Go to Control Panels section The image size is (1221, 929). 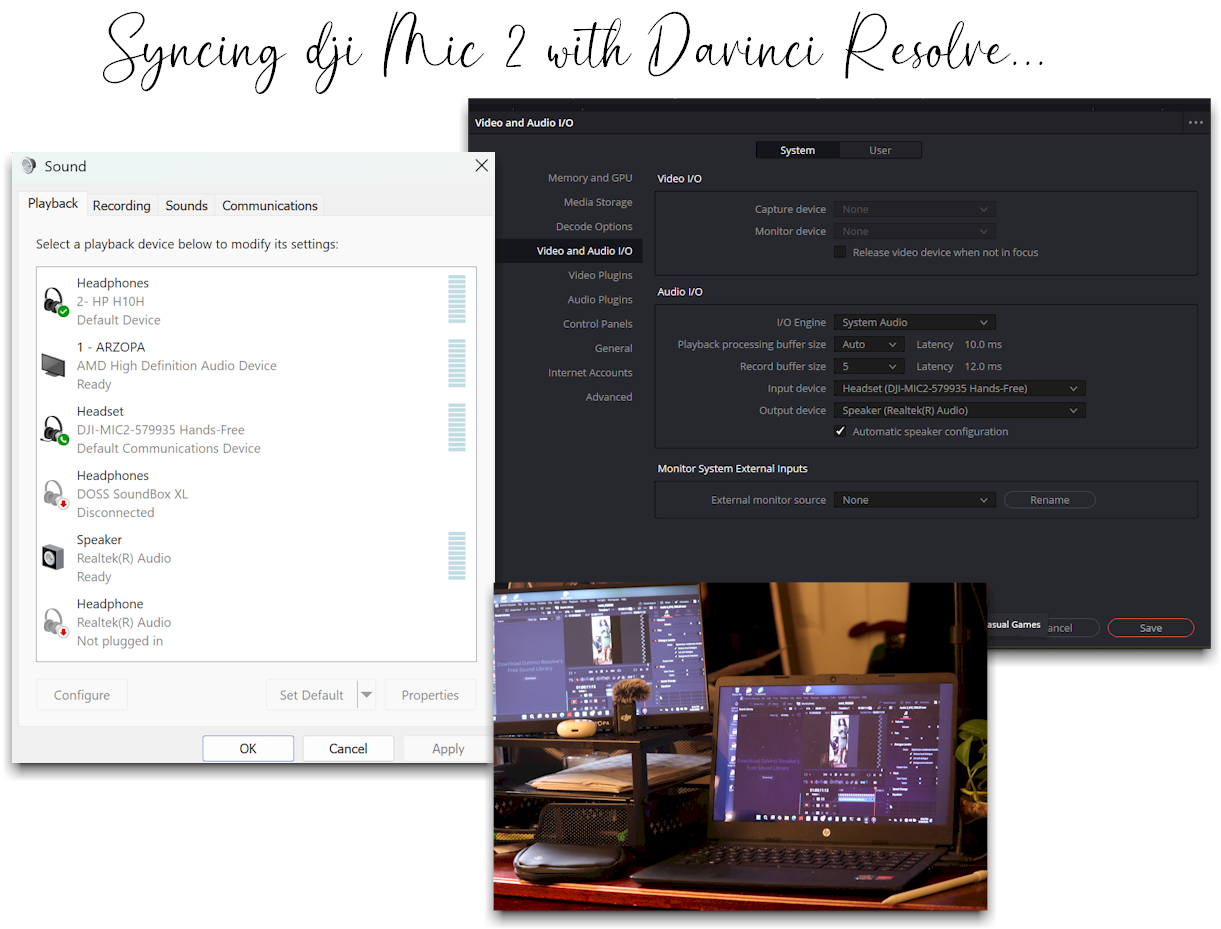598,324
